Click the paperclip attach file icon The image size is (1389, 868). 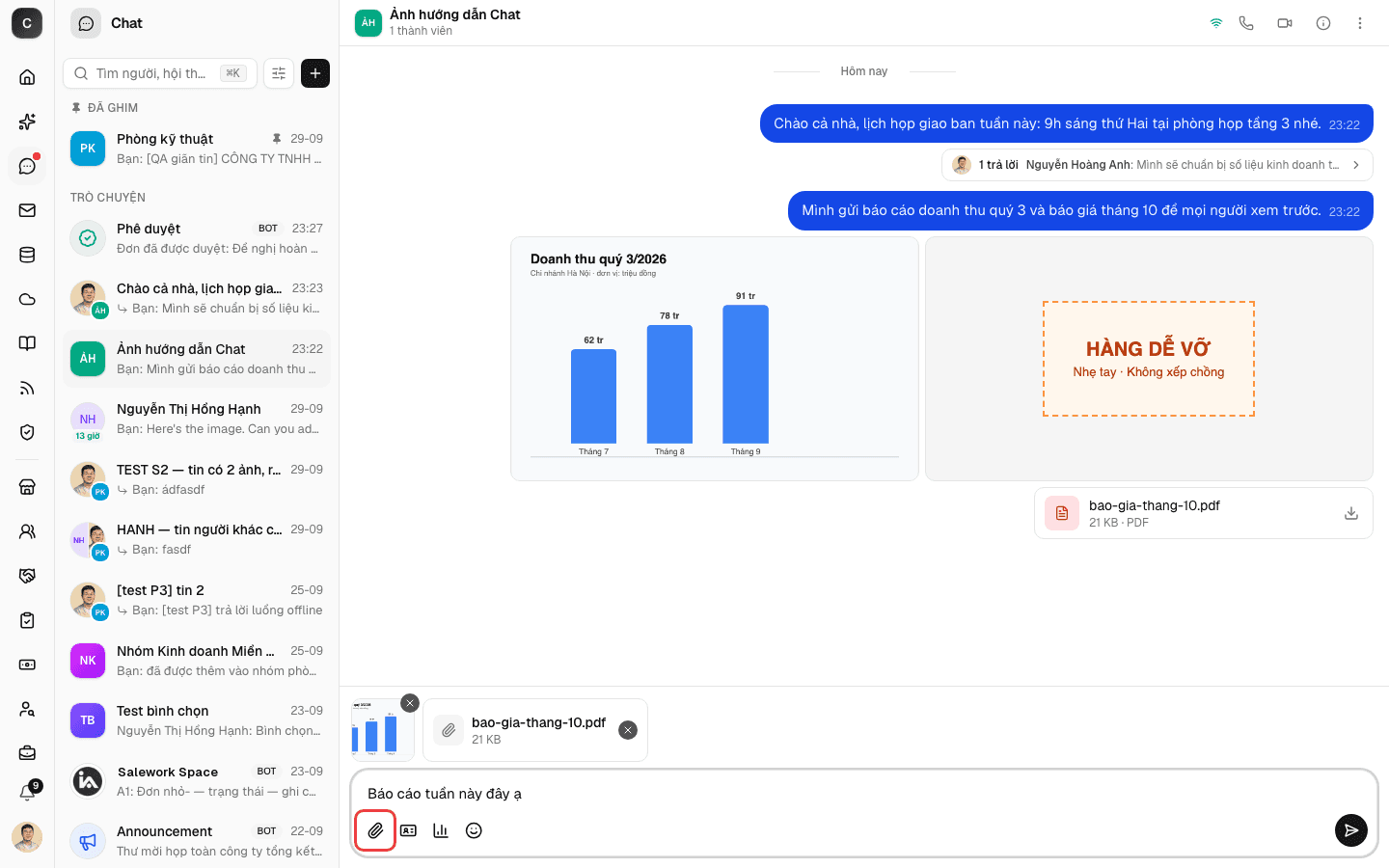click(375, 830)
